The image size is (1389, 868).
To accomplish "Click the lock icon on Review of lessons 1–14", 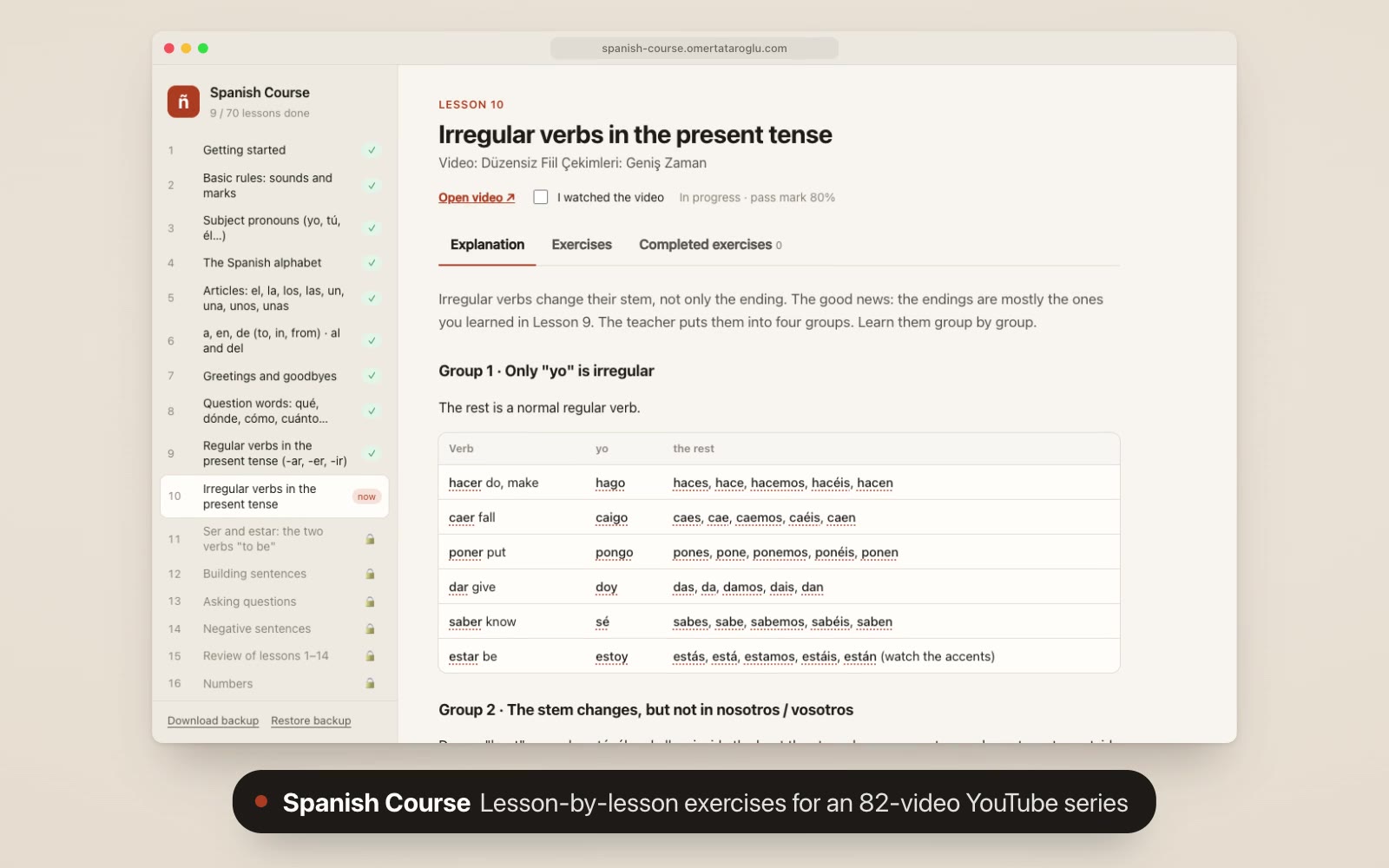I will [x=370, y=656].
